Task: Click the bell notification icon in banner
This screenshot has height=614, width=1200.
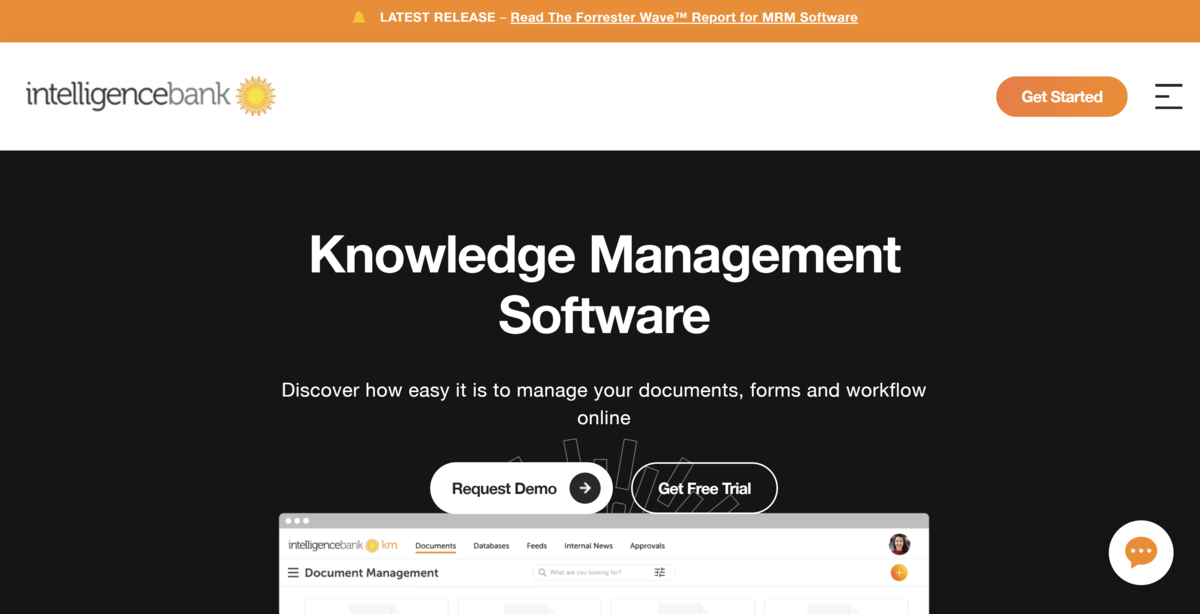Action: (359, 17)
